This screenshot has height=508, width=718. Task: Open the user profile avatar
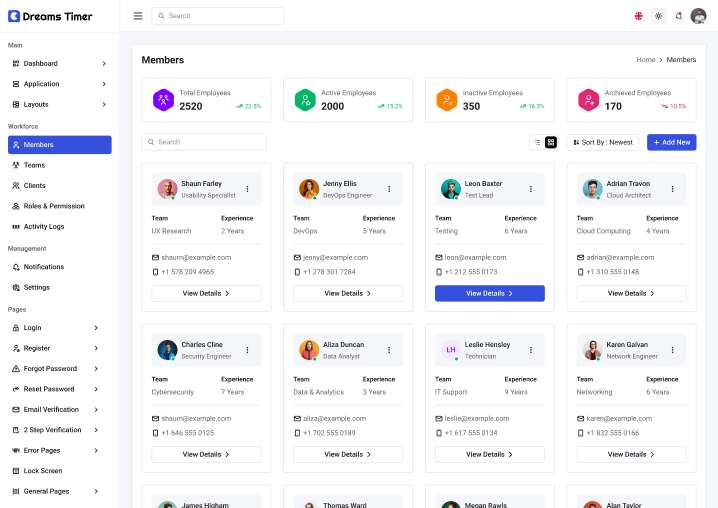[x=698, y=16]
